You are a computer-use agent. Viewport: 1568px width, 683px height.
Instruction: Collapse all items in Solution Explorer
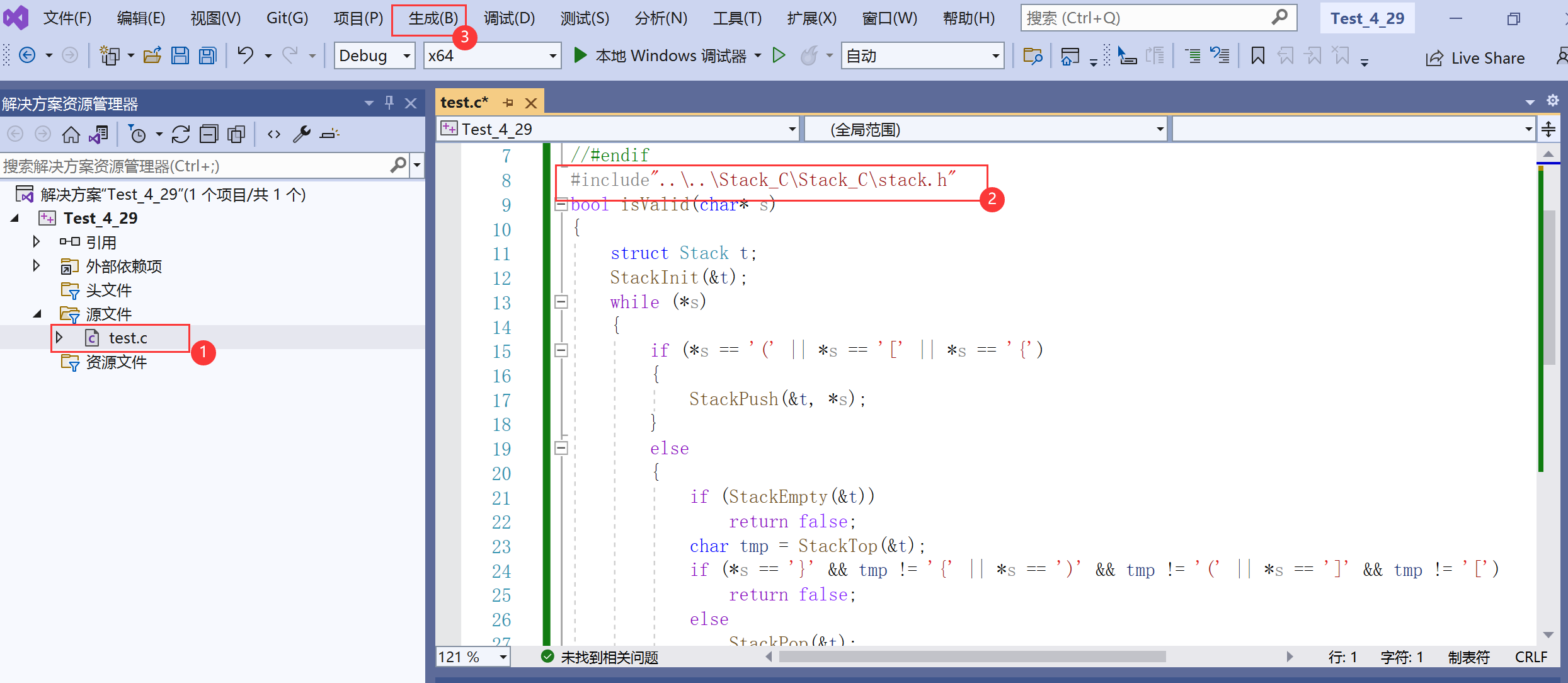[209, 134]
